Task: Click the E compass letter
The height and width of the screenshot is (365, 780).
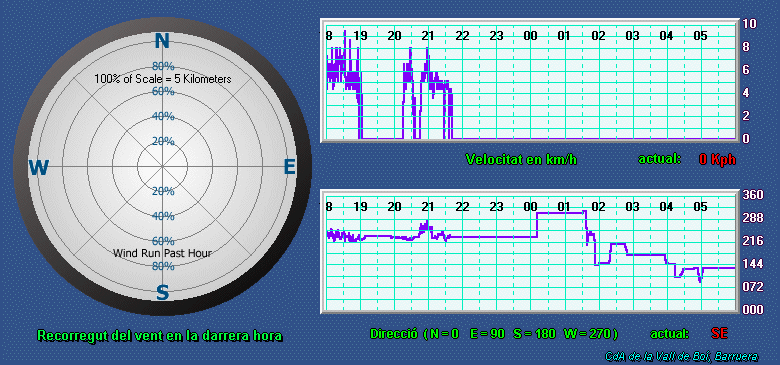Action: [x=290, y=167]
